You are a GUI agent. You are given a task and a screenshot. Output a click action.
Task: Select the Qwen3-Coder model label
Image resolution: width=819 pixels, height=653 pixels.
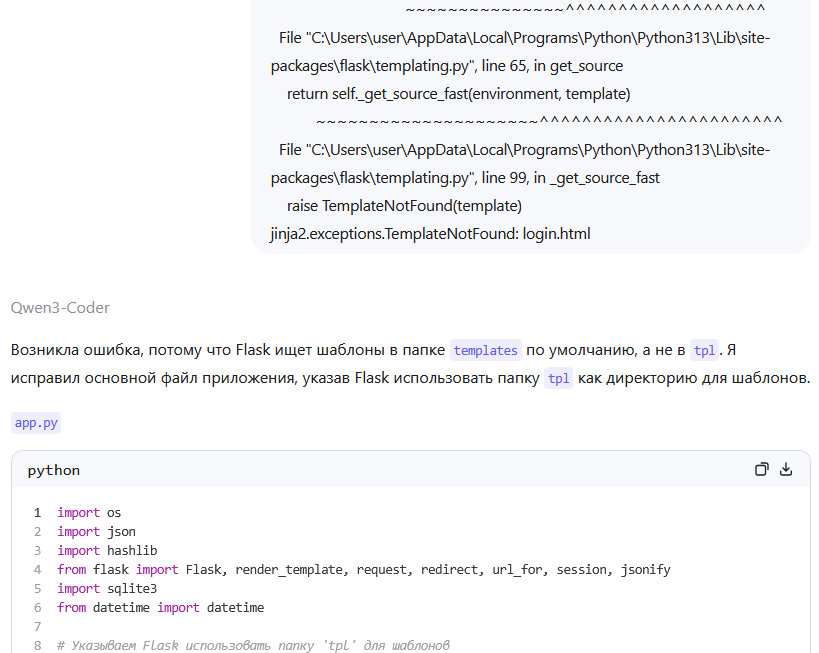(x=60, y=308)
